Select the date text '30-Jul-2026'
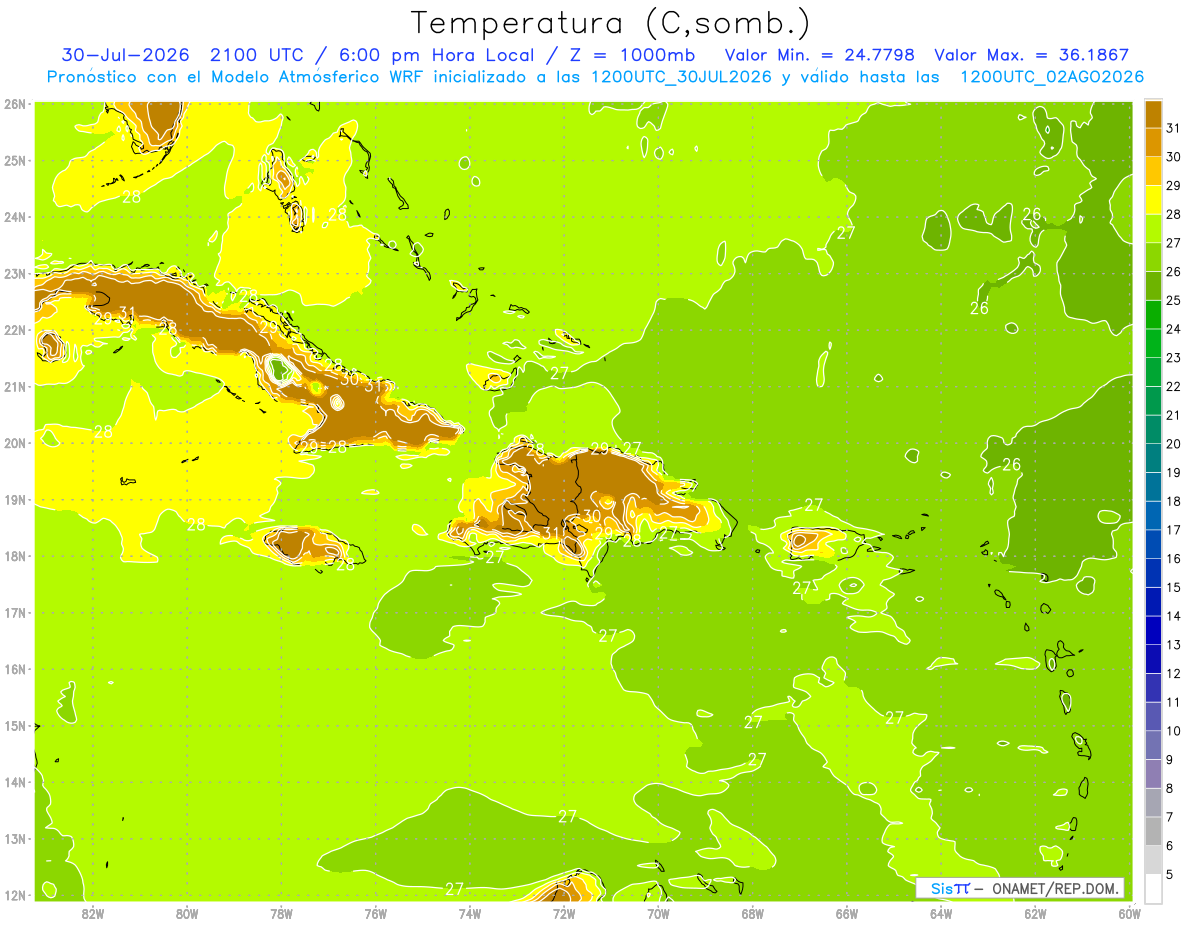Viewport: 1200px width, 927px height. click(125, 55)
